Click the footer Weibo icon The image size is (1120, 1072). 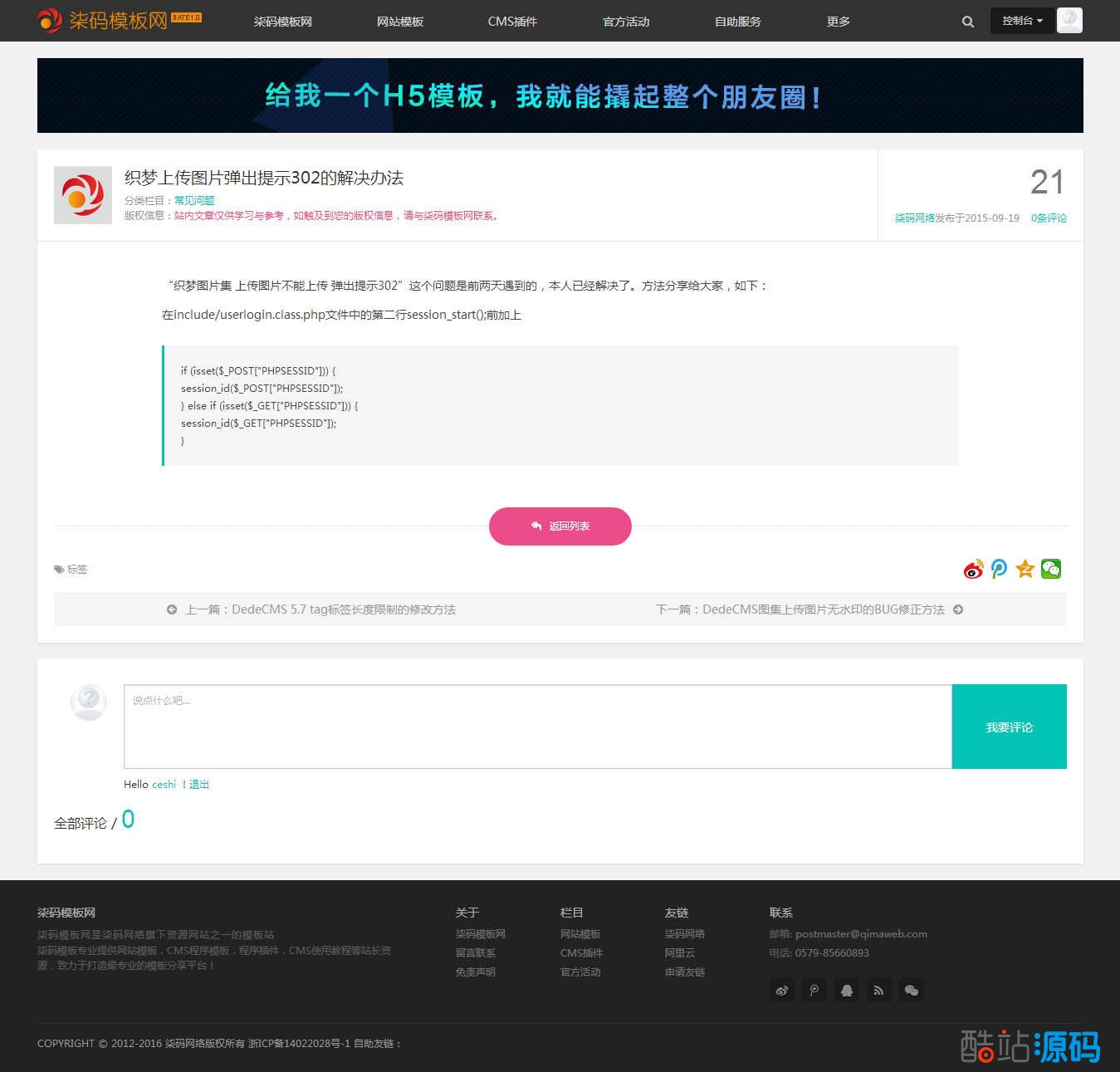click(x=781, y=990)
